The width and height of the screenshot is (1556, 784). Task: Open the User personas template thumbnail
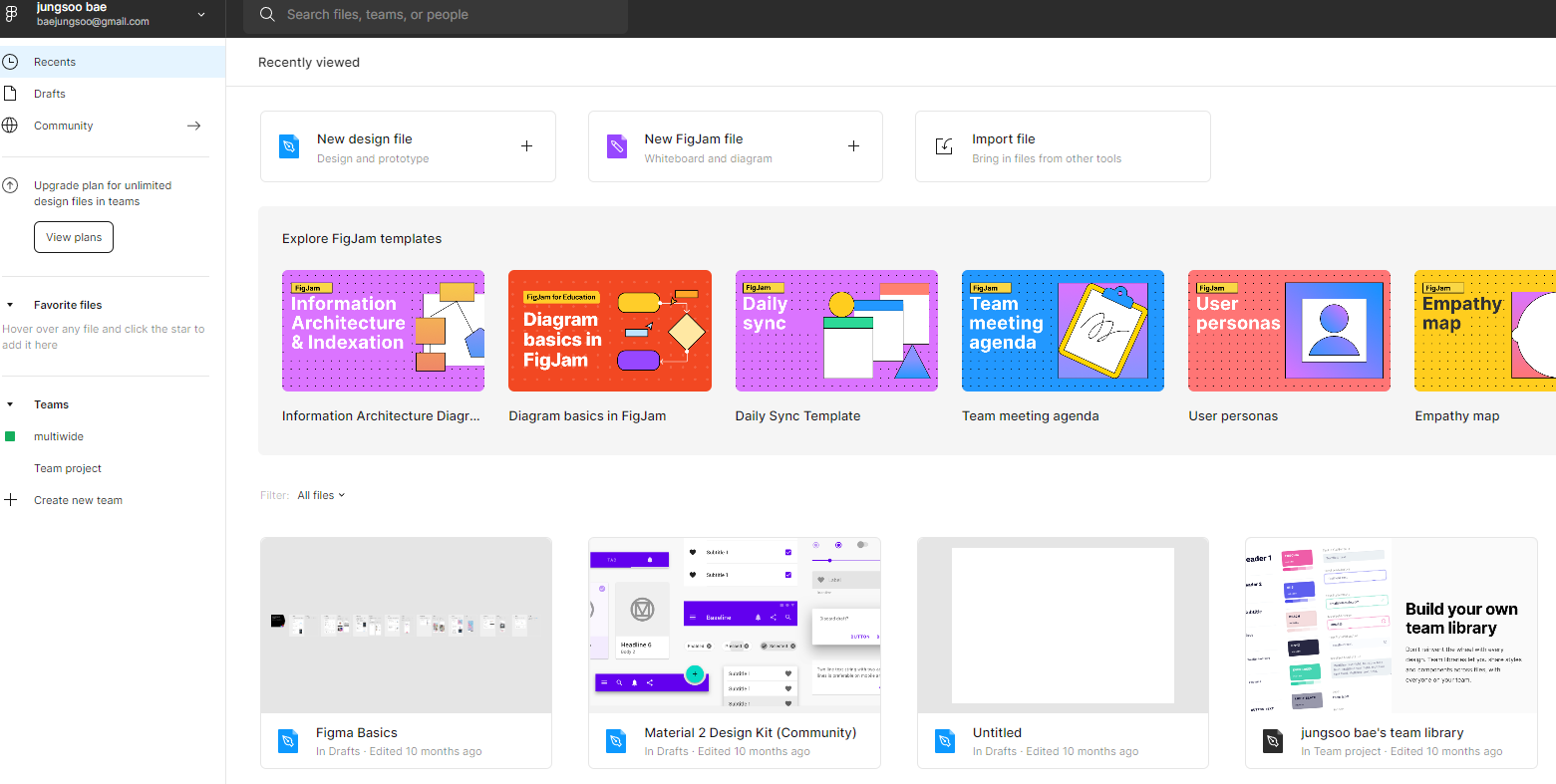coord(1289,331)
